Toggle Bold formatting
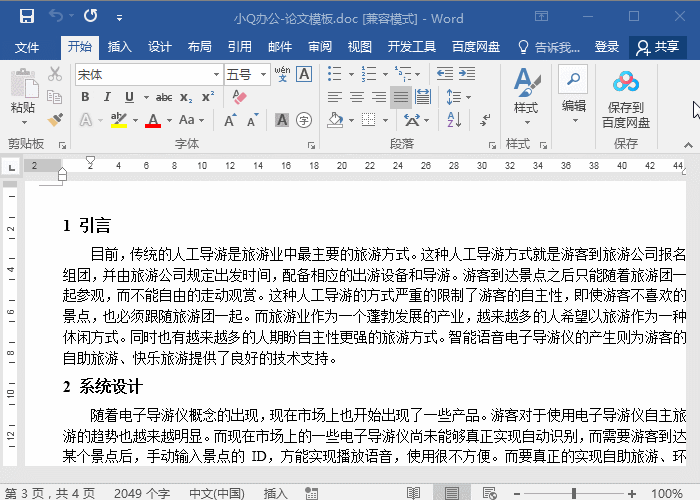This screenshot has height=500, width=700. (84, 97)
